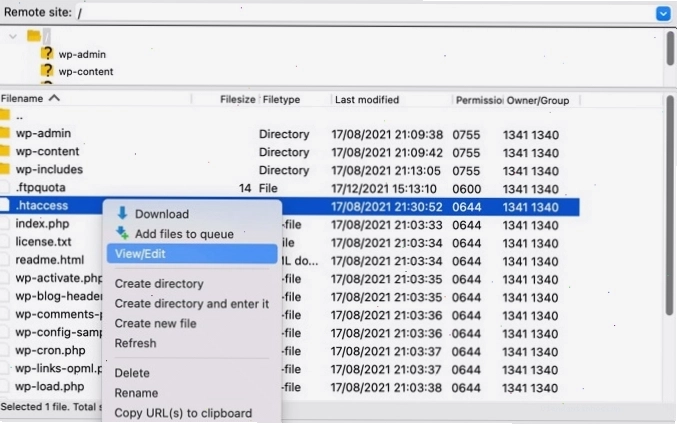
Task: Click the Add files to queue icon
Action: coord(123,233)
